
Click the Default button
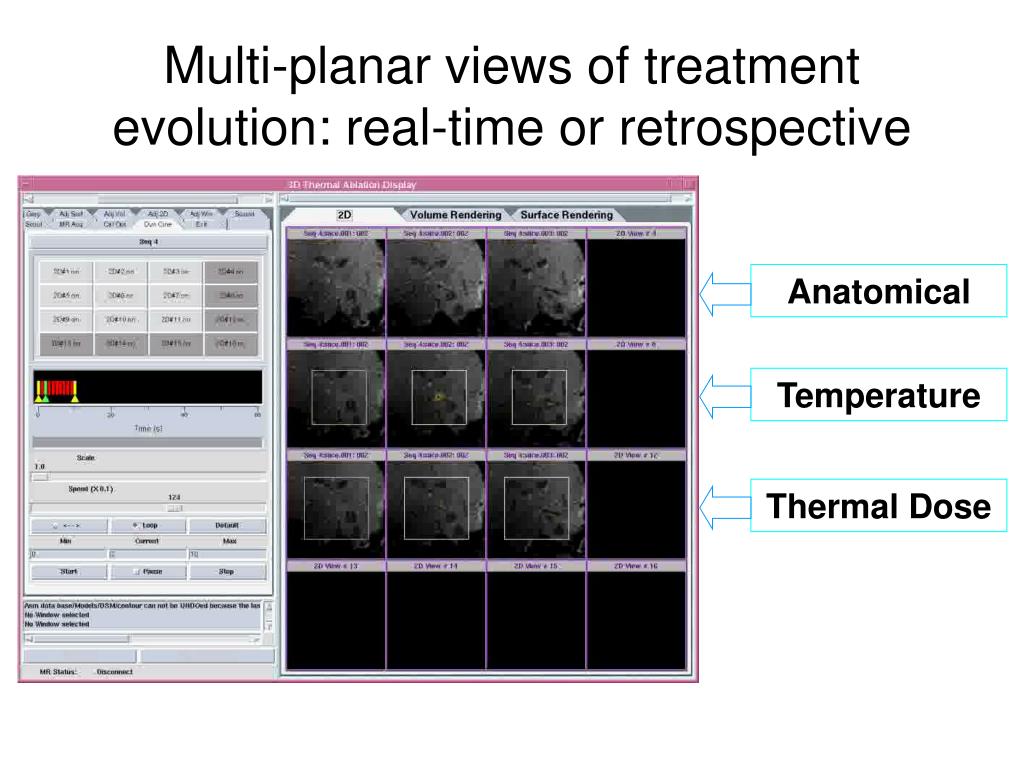(227, 525)
